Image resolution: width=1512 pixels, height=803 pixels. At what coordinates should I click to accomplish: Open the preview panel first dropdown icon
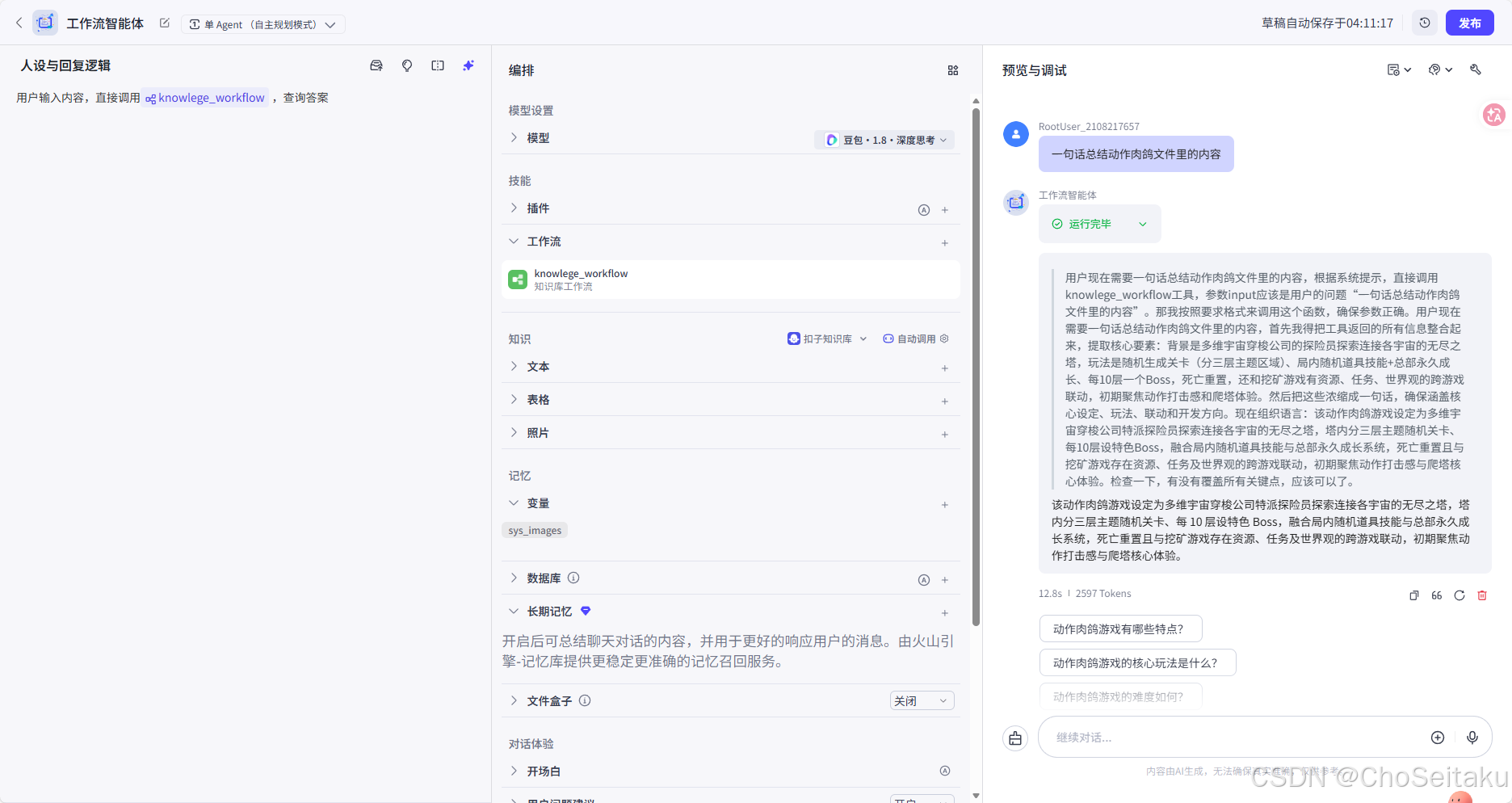tap(1399, 70)
